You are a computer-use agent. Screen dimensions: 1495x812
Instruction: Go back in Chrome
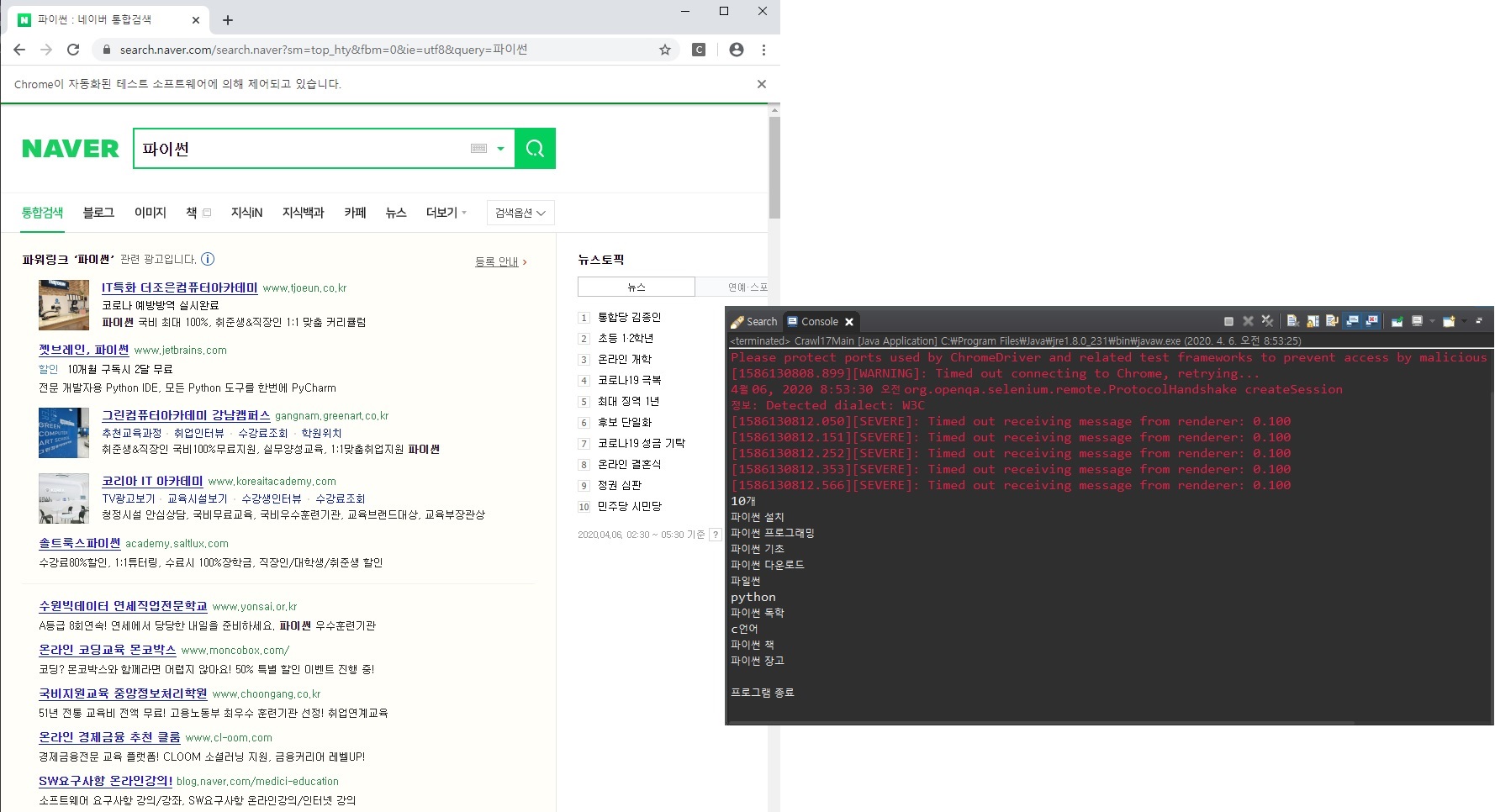(x=19, y=50)
